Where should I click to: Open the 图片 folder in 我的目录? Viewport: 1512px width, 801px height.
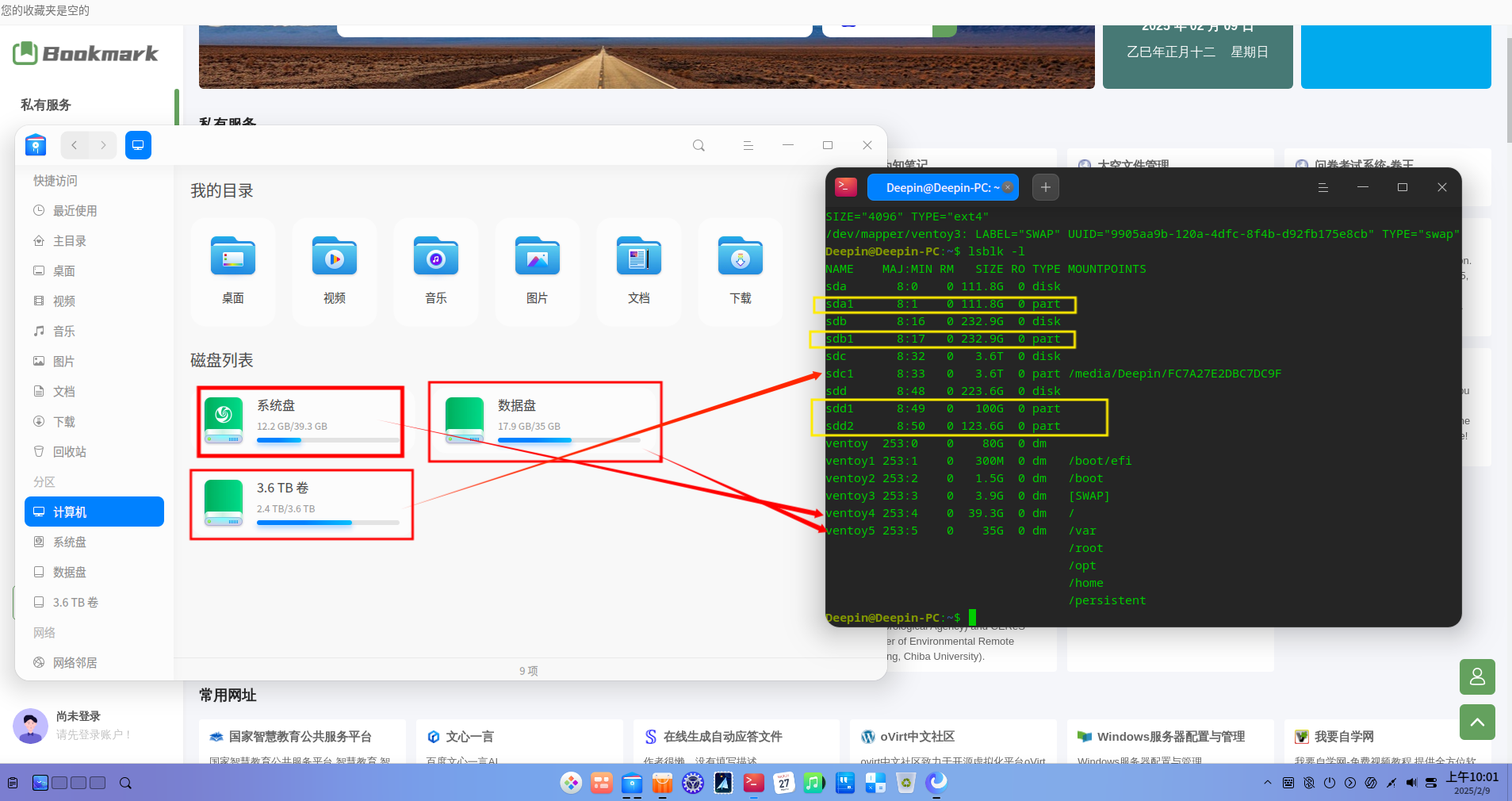[x=537, y=270]
